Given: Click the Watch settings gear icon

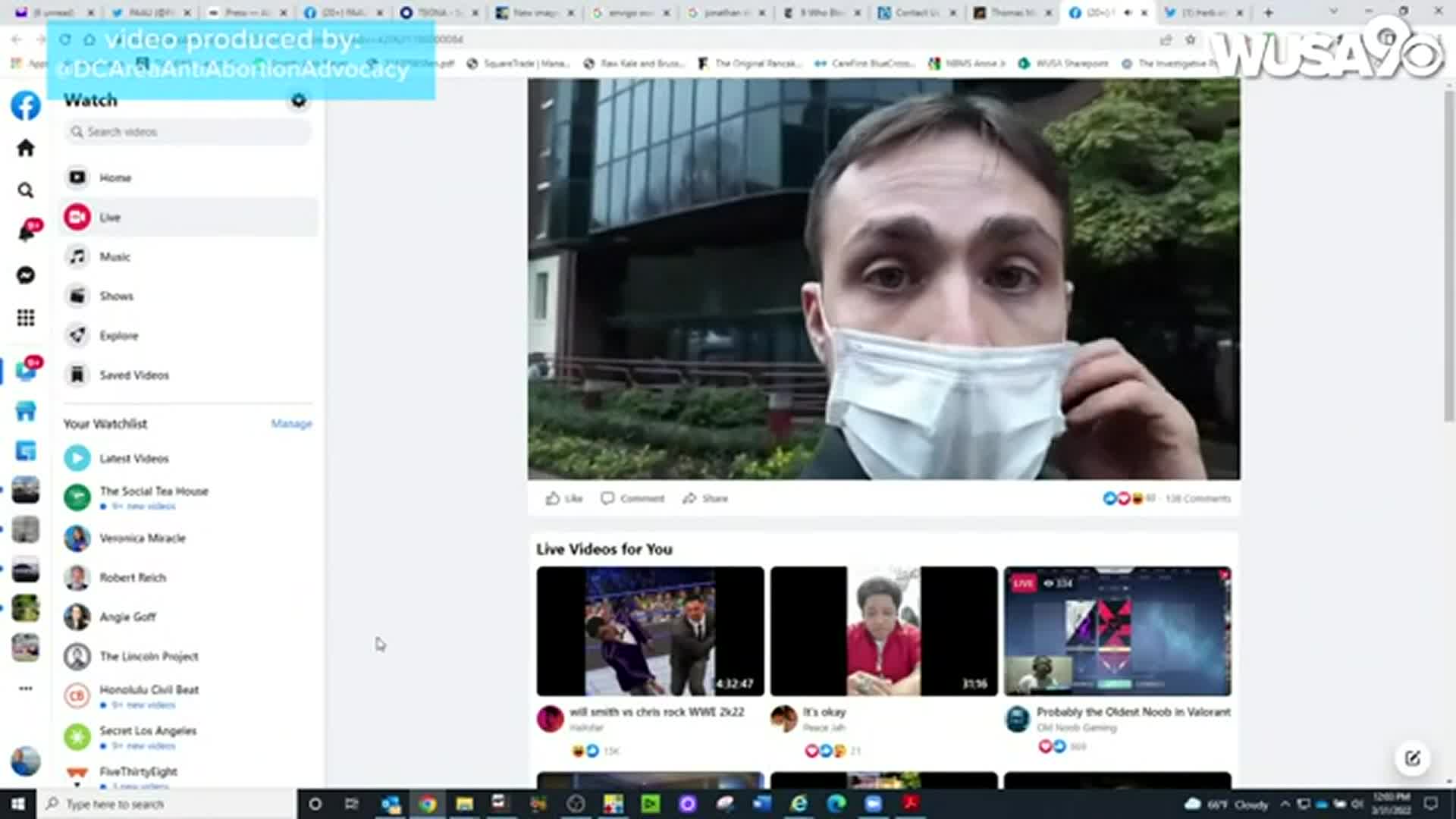Looking at the screenshot, I should [299, 101].
